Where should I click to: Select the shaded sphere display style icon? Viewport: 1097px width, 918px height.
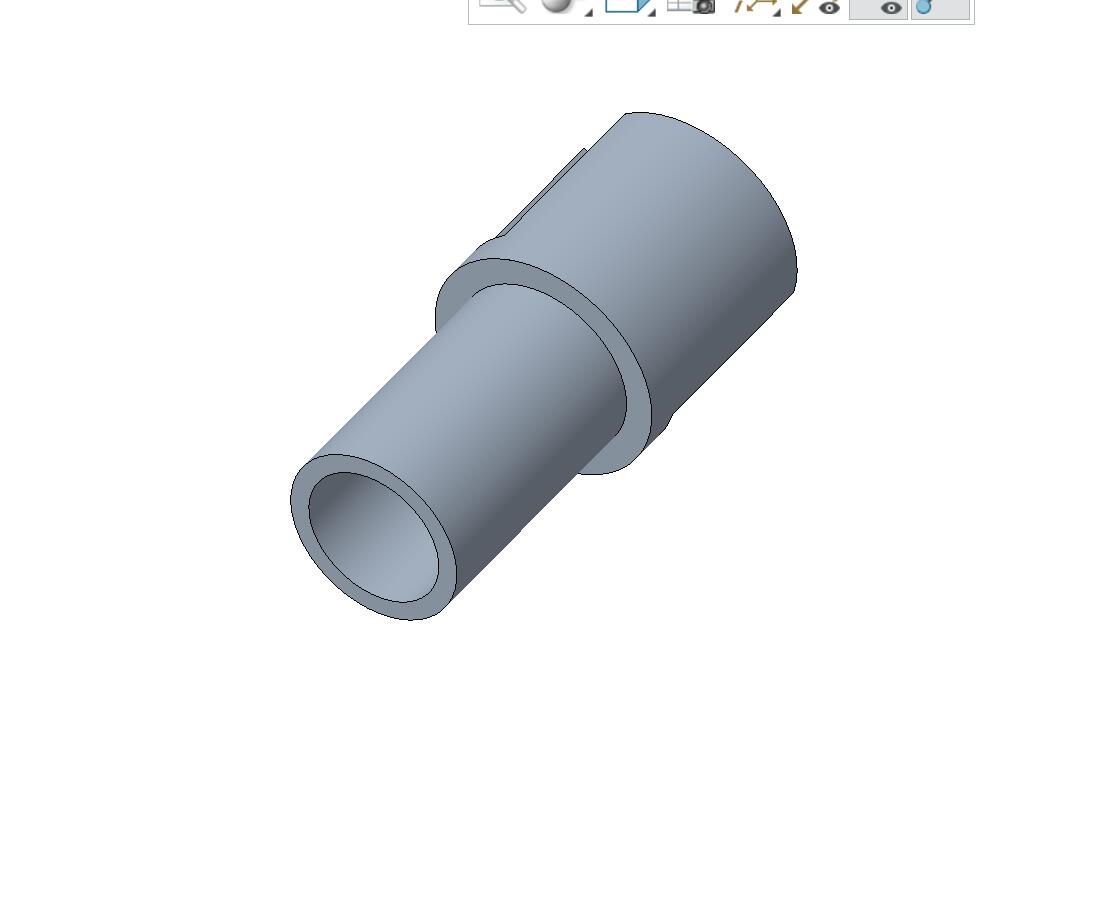557,6
